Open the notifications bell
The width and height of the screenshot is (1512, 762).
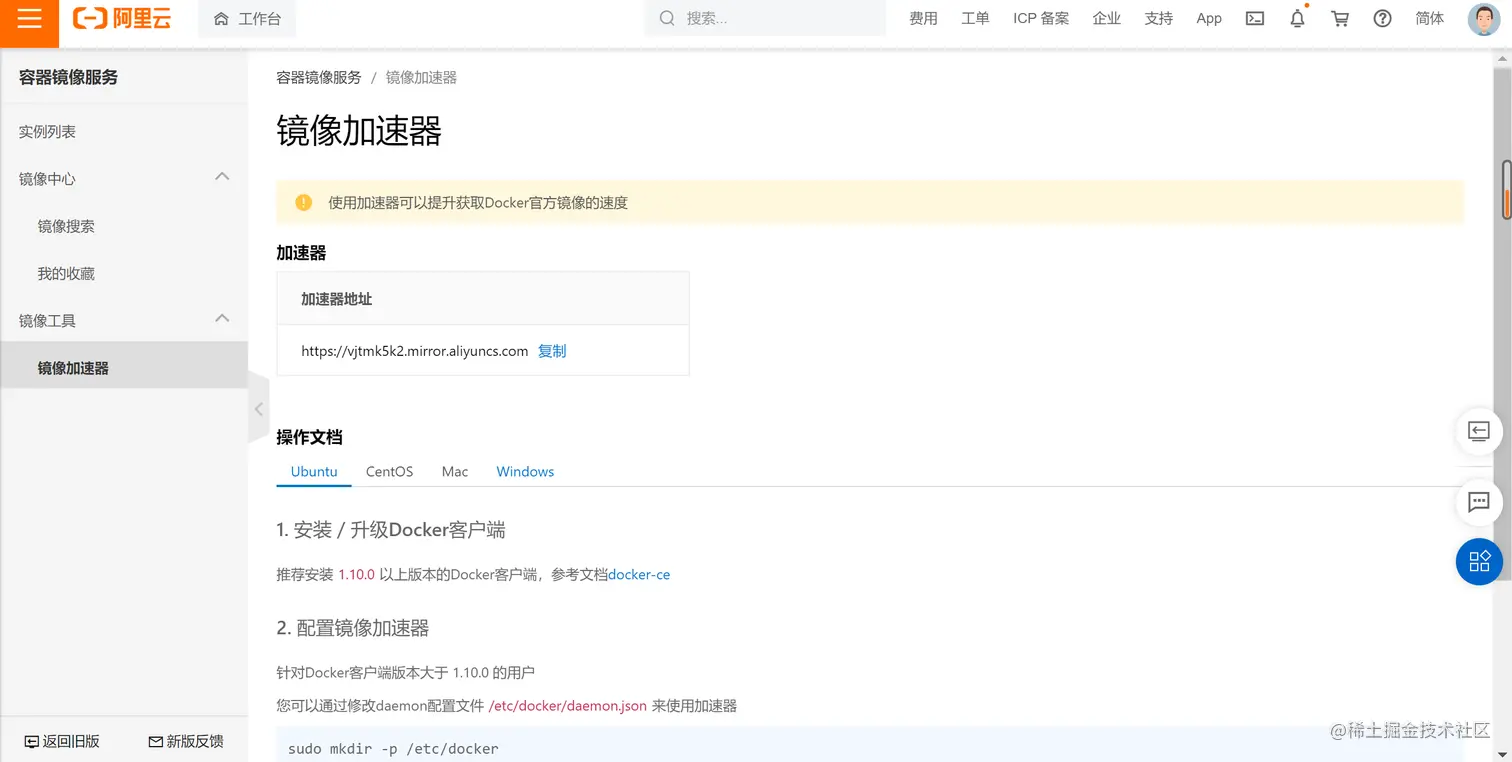click(1297, 18)
